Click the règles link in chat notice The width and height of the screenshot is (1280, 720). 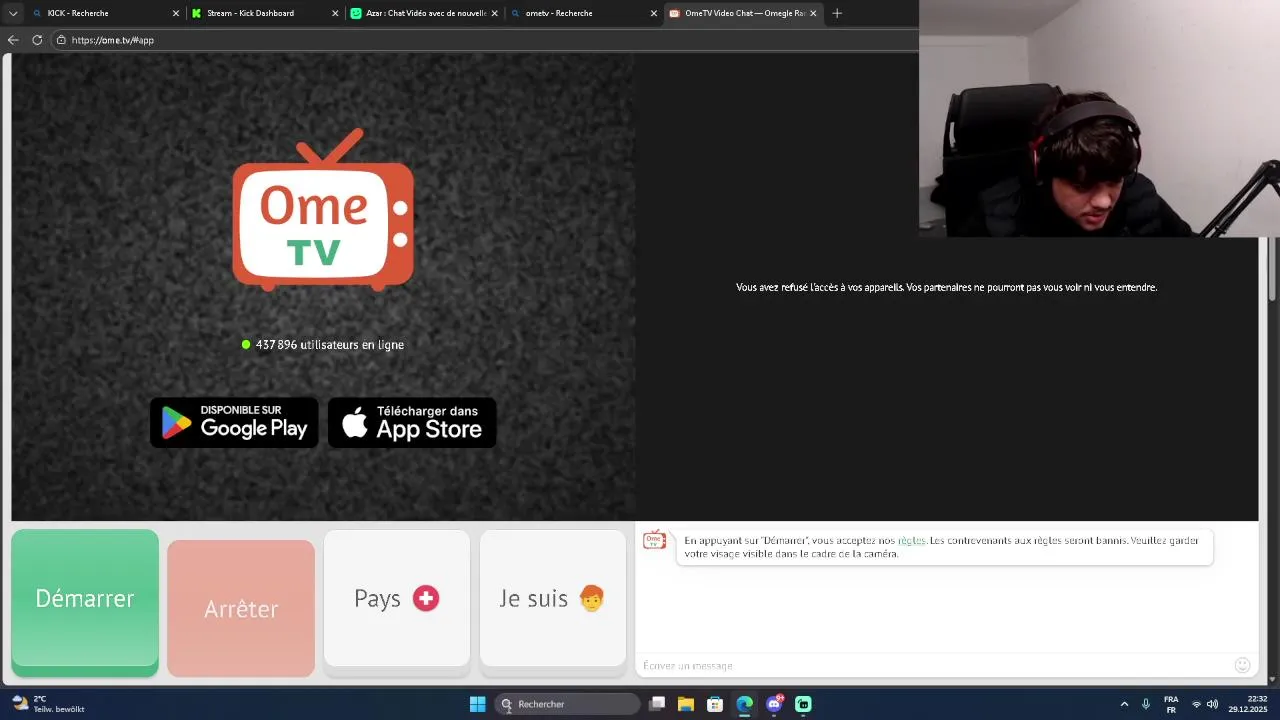(911, 541)
